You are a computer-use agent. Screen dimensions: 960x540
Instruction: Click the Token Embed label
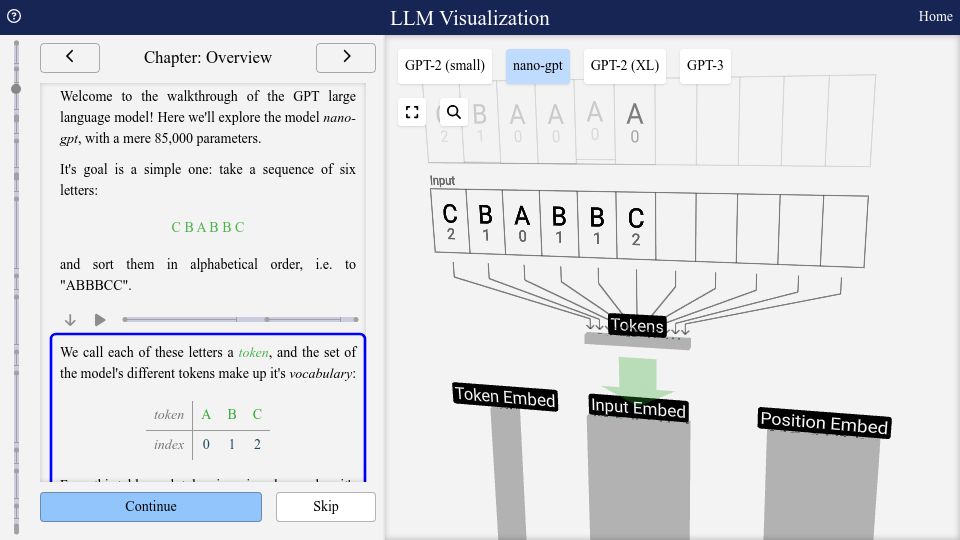coord(505,397)
